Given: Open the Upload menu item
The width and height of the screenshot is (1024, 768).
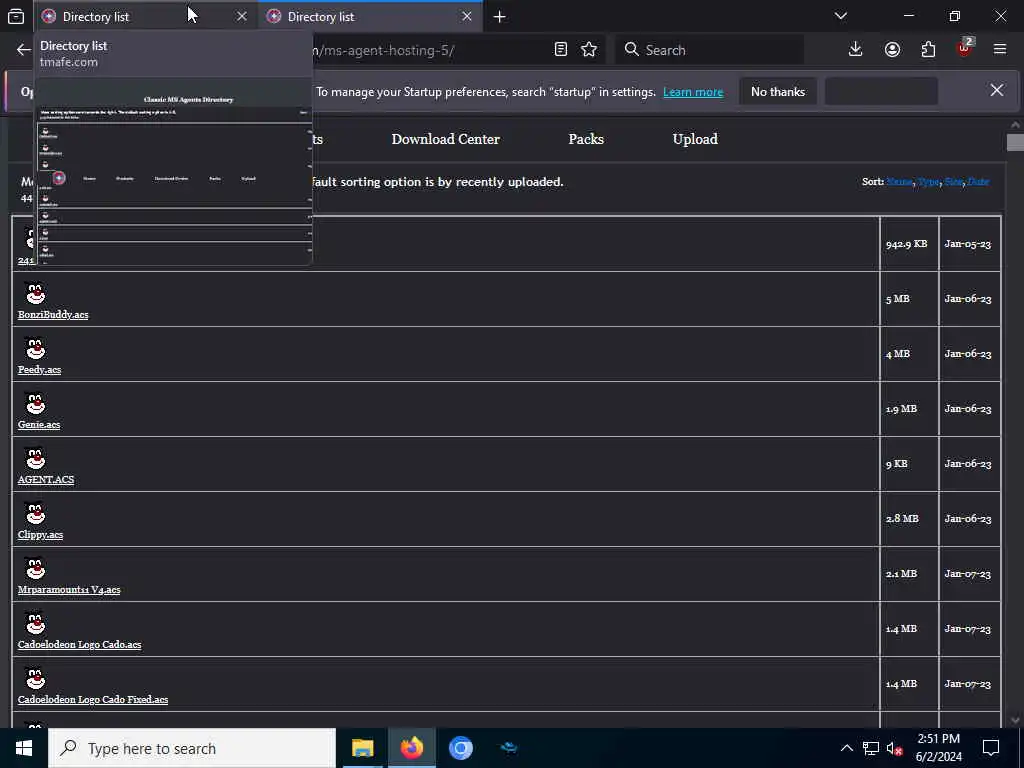Looking at the screenshot, I should point(695,139).
